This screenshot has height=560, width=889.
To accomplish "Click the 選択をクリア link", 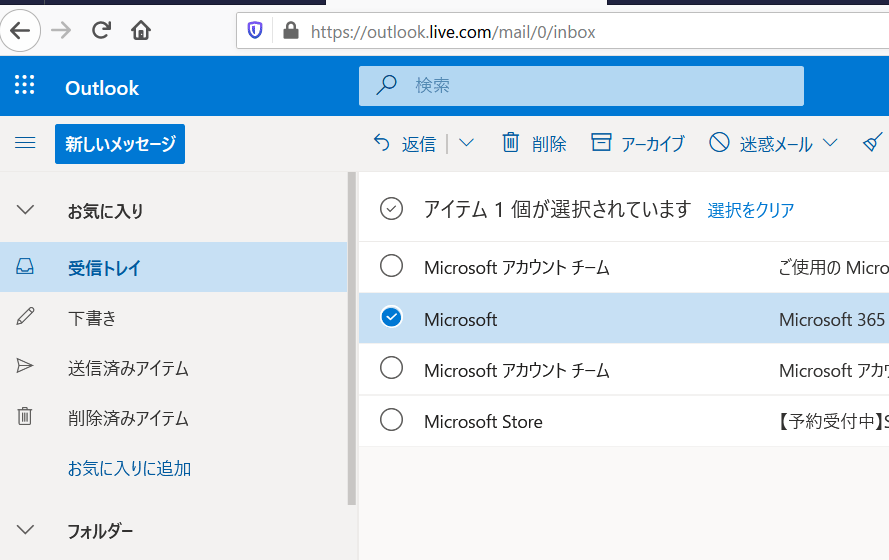I will tap(751, 210).
